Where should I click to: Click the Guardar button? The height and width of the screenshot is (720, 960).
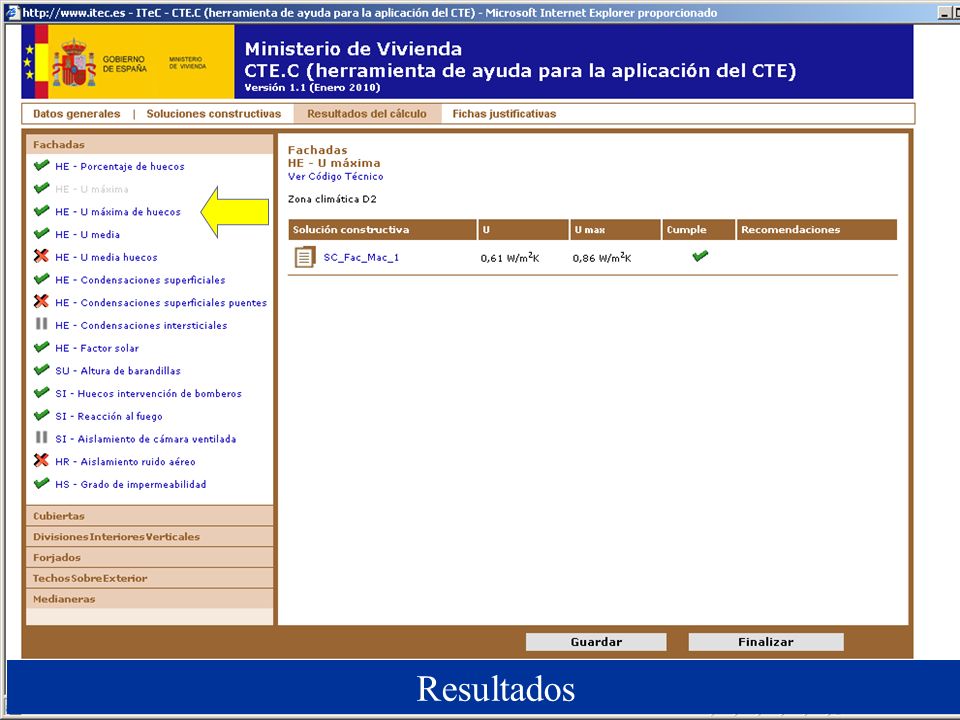click(x=596, y=642)
